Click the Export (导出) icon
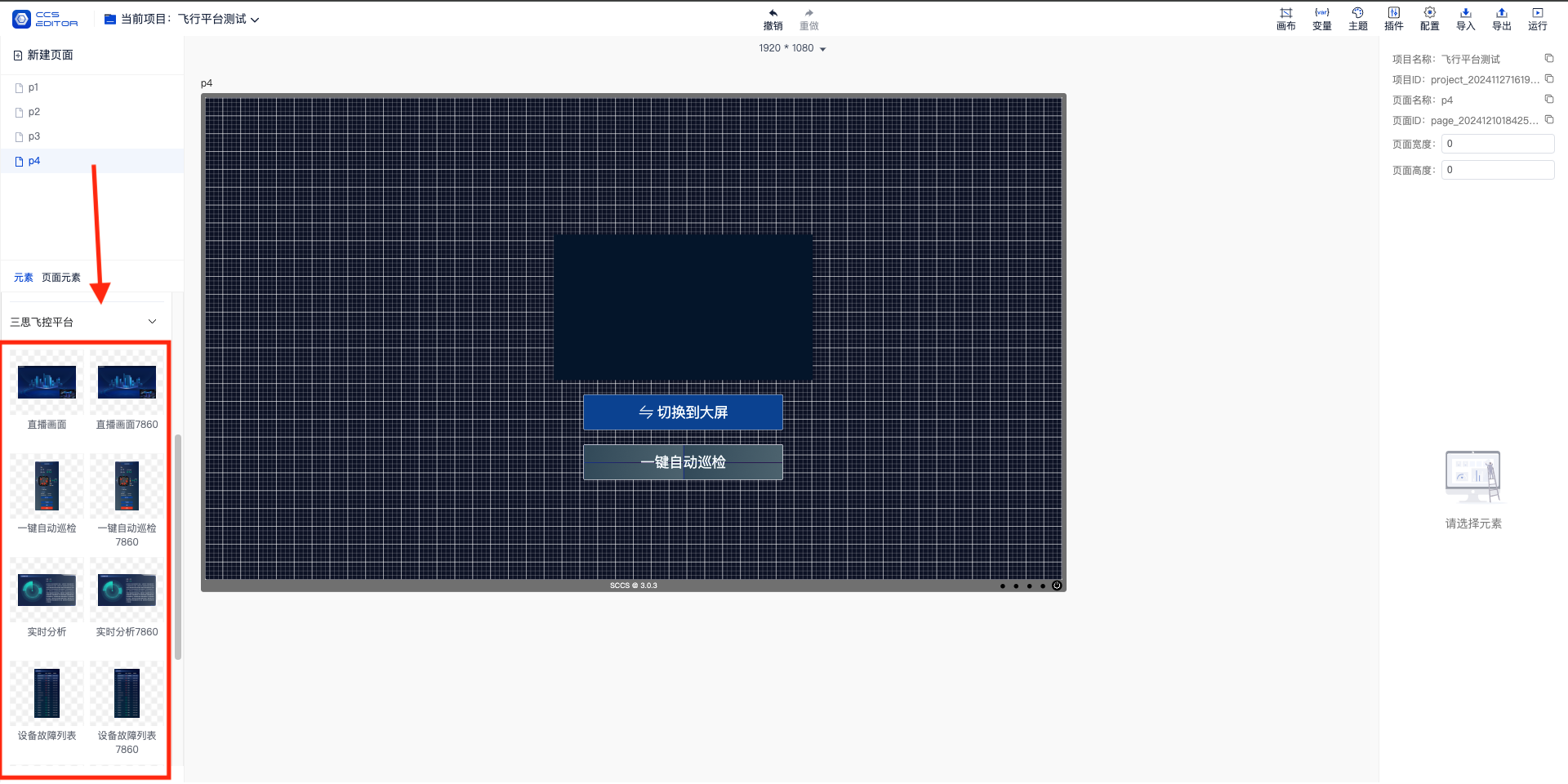 (x=1501, y=13)
